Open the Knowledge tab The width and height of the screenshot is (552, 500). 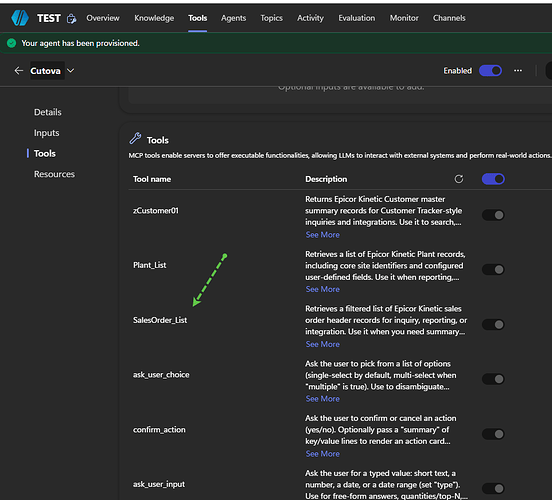[x=154, y=18]
